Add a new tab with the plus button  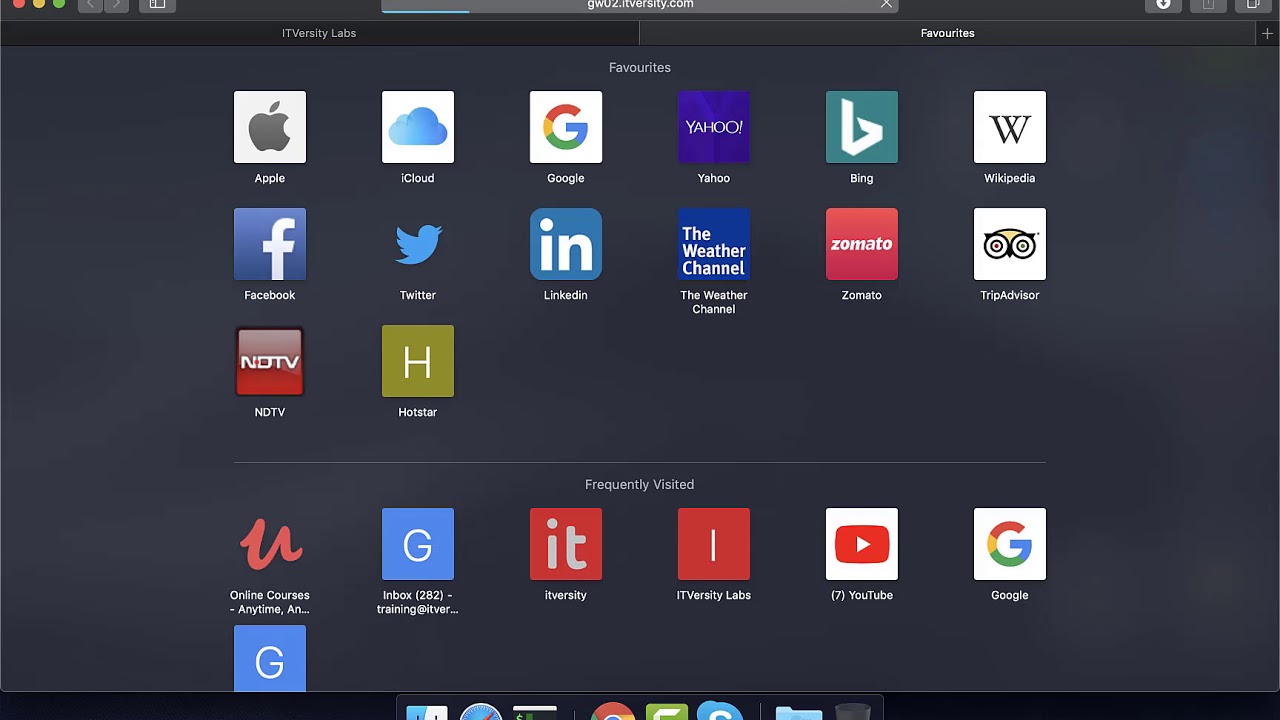coord(1267,33)
